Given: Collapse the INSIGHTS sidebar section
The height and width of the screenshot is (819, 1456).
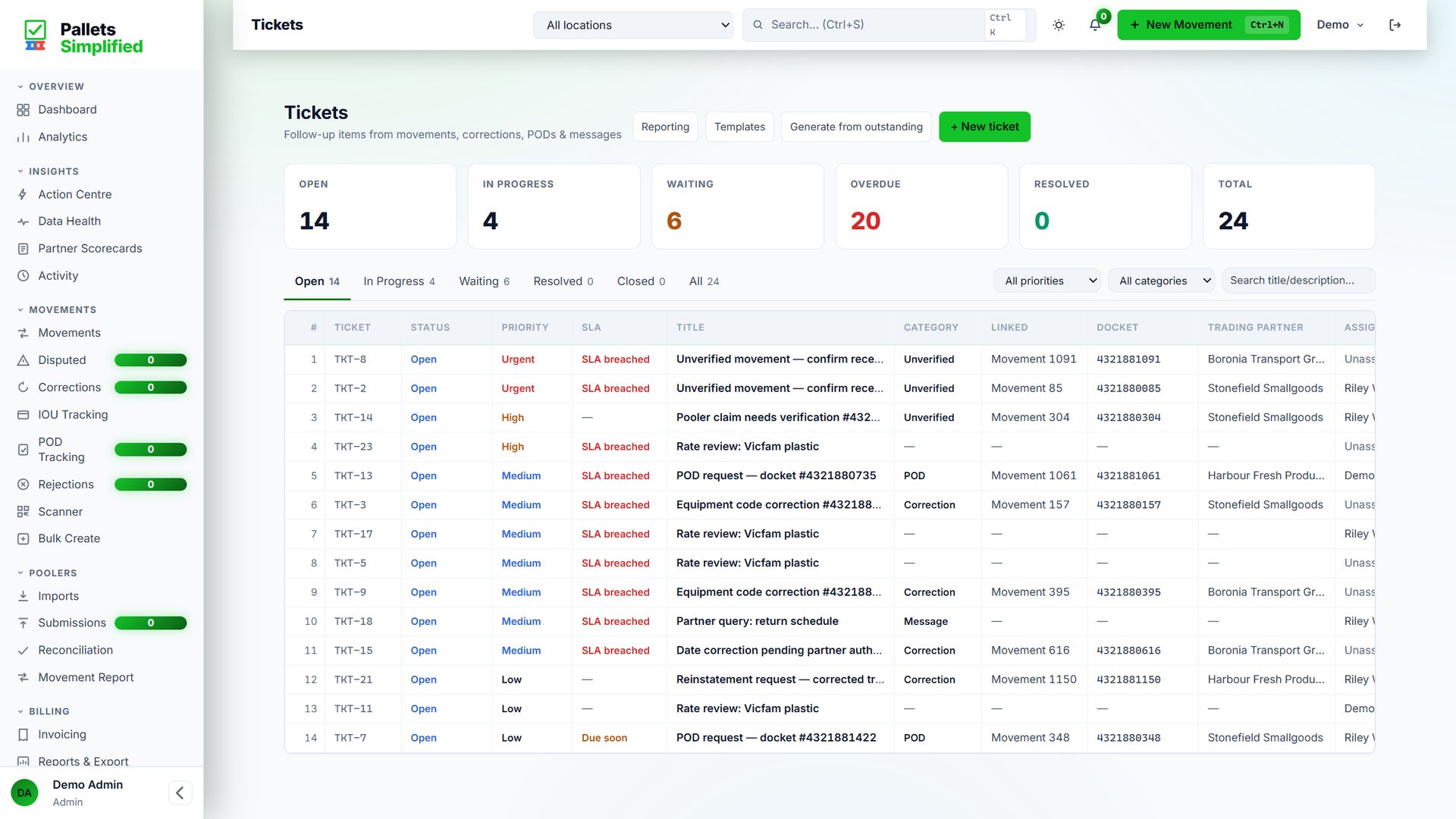Looking at the screenshot, I should tap(48, 171).
